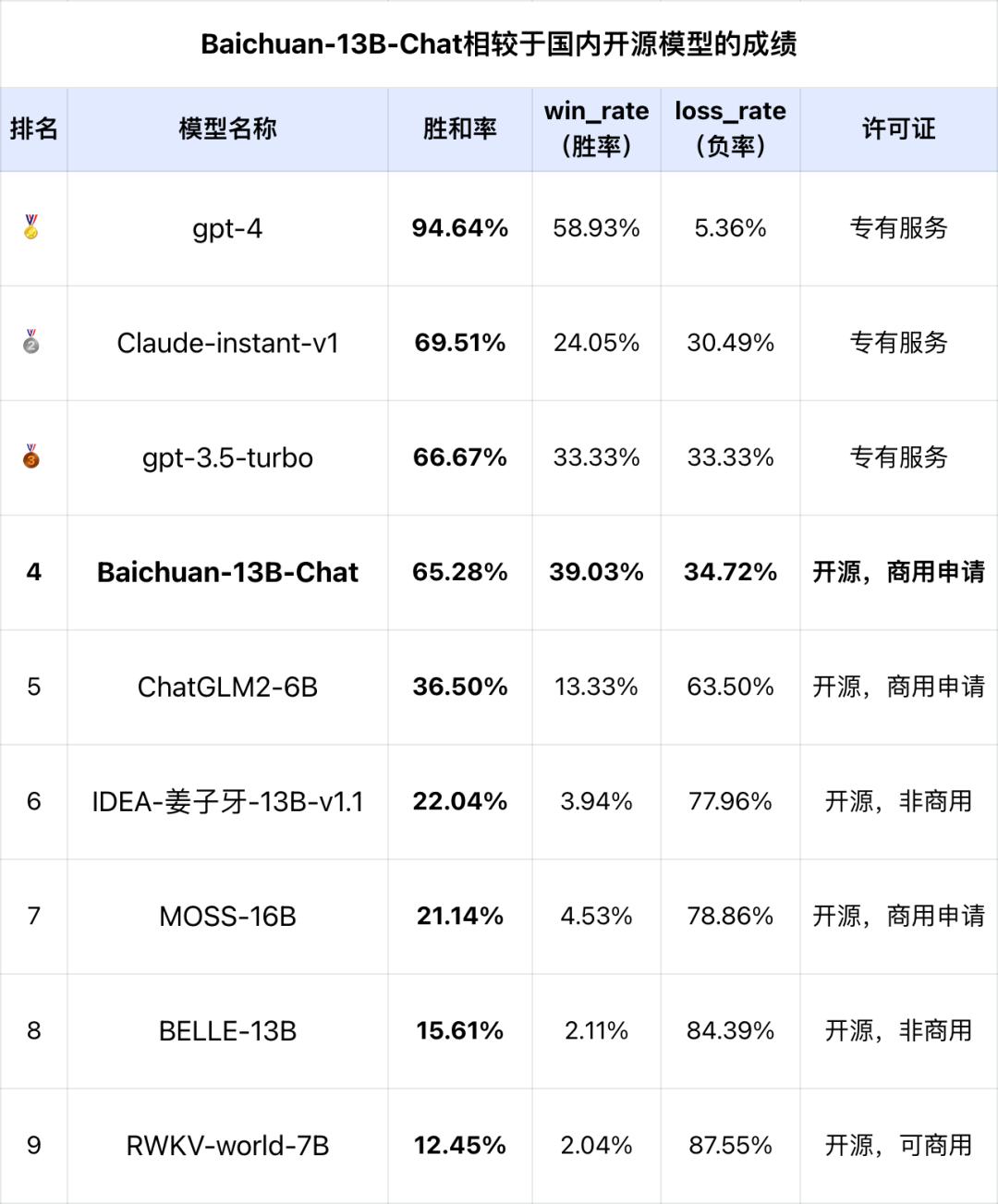Click the table title mentioning Baichuan-13B-Chat
The height and width of the screenshot is (1204, 998).
(499, 44)
